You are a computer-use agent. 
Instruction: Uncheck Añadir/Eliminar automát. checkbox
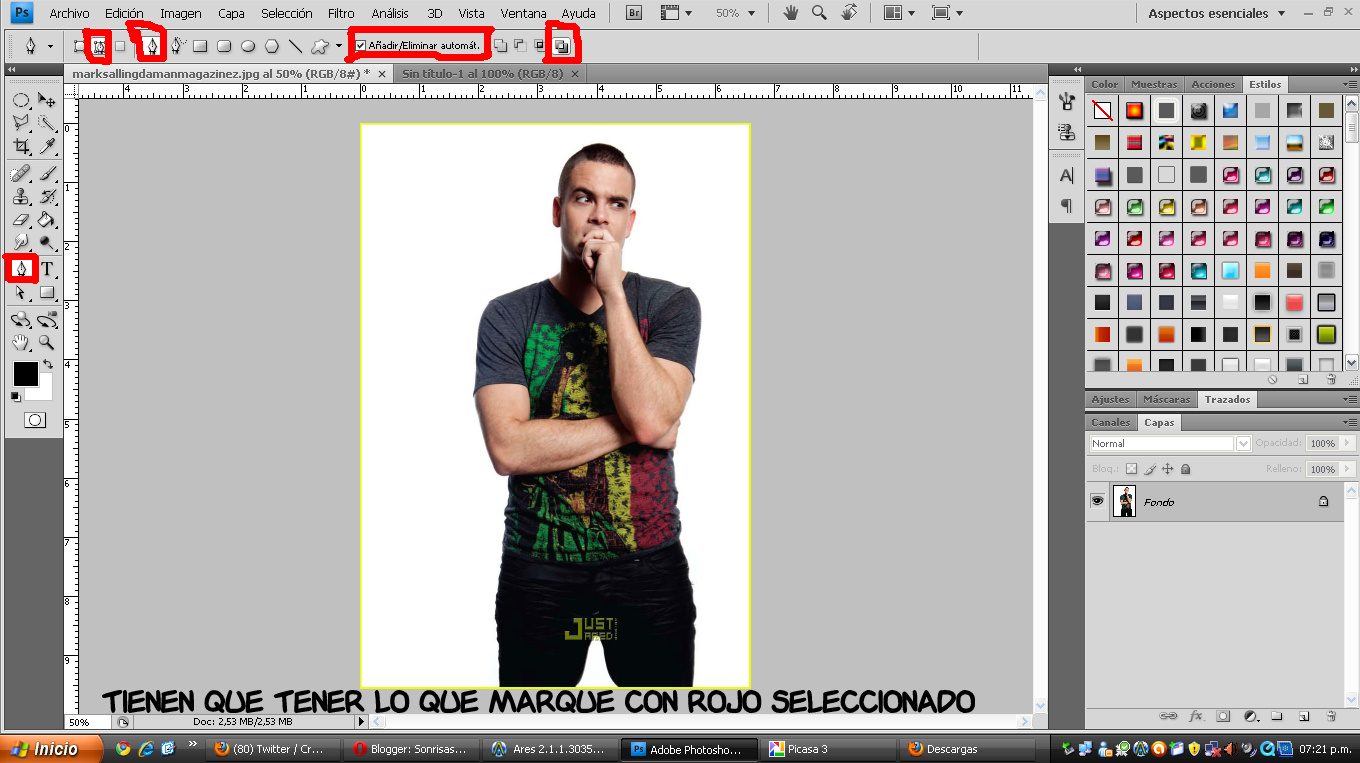361,46
